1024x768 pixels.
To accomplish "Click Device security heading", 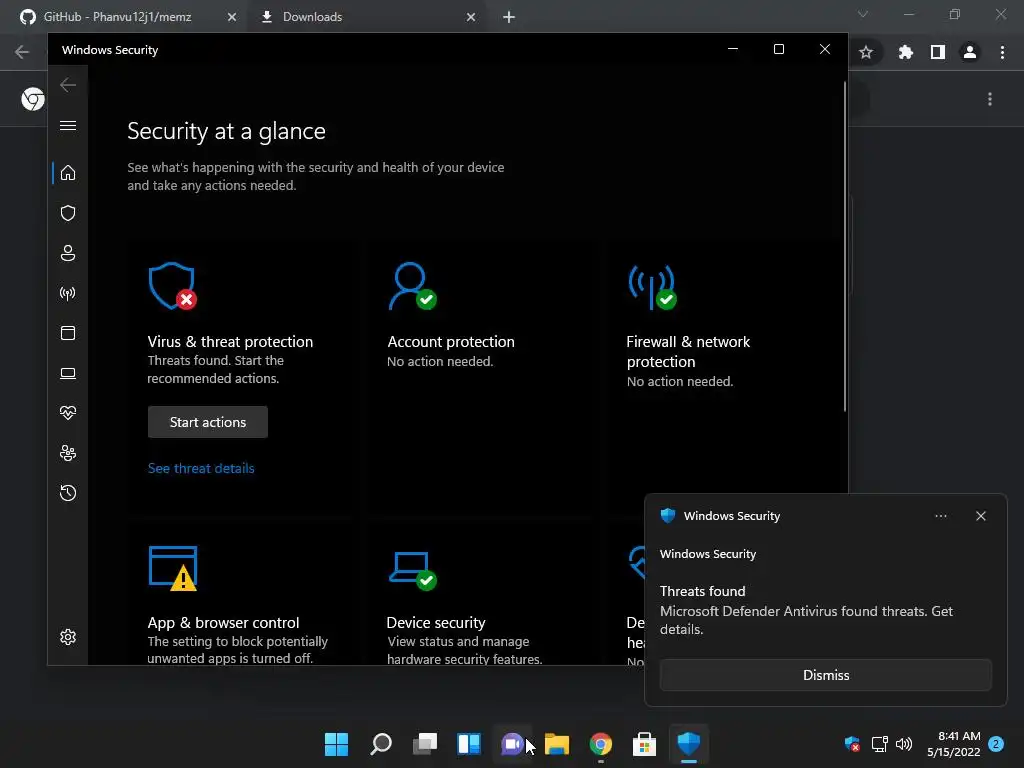I will (436, 622).
